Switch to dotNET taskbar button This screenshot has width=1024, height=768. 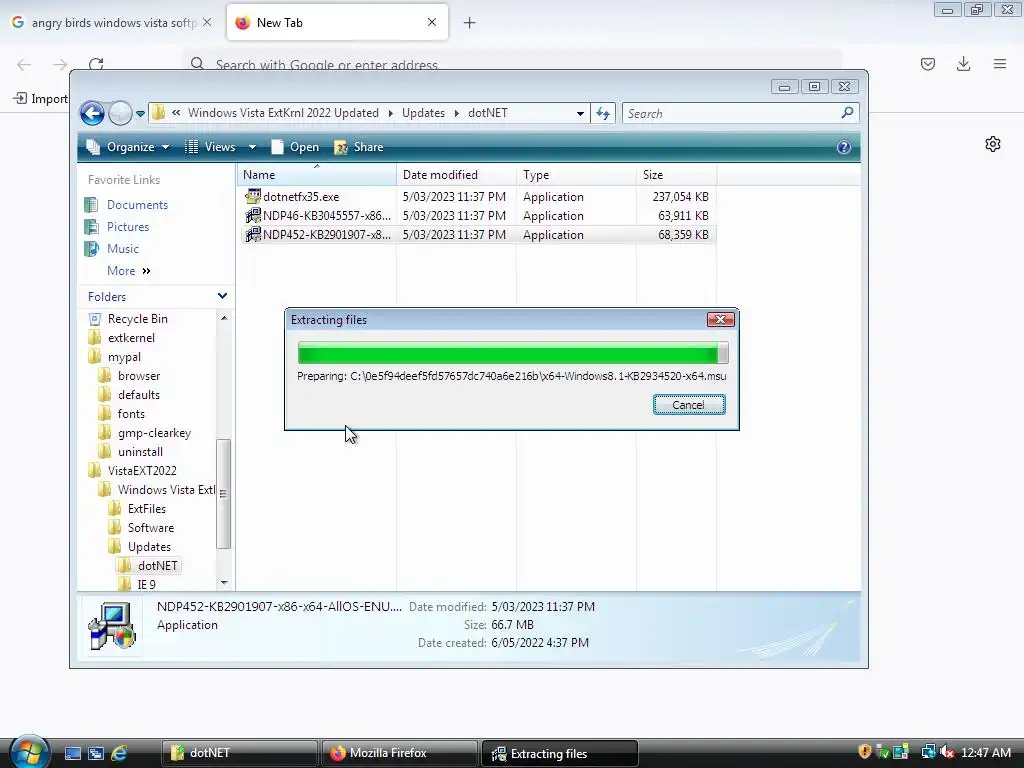240,753
